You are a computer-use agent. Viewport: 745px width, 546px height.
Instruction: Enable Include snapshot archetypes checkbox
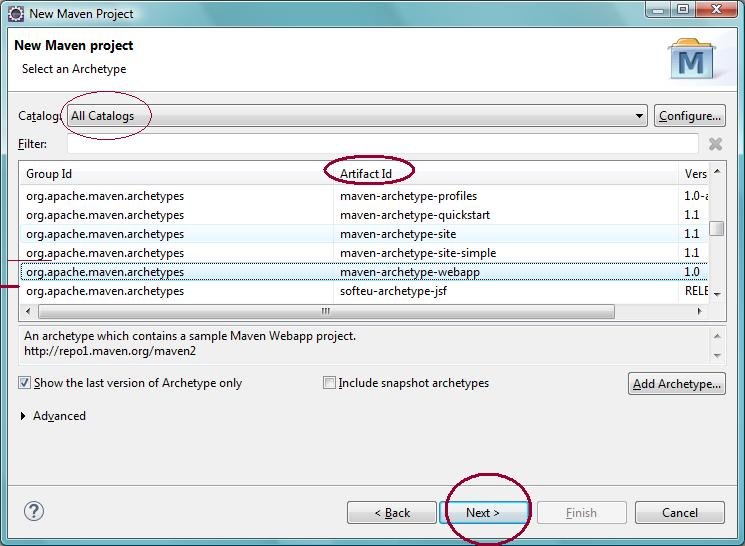pyautogui.click(x=329, y=383)
